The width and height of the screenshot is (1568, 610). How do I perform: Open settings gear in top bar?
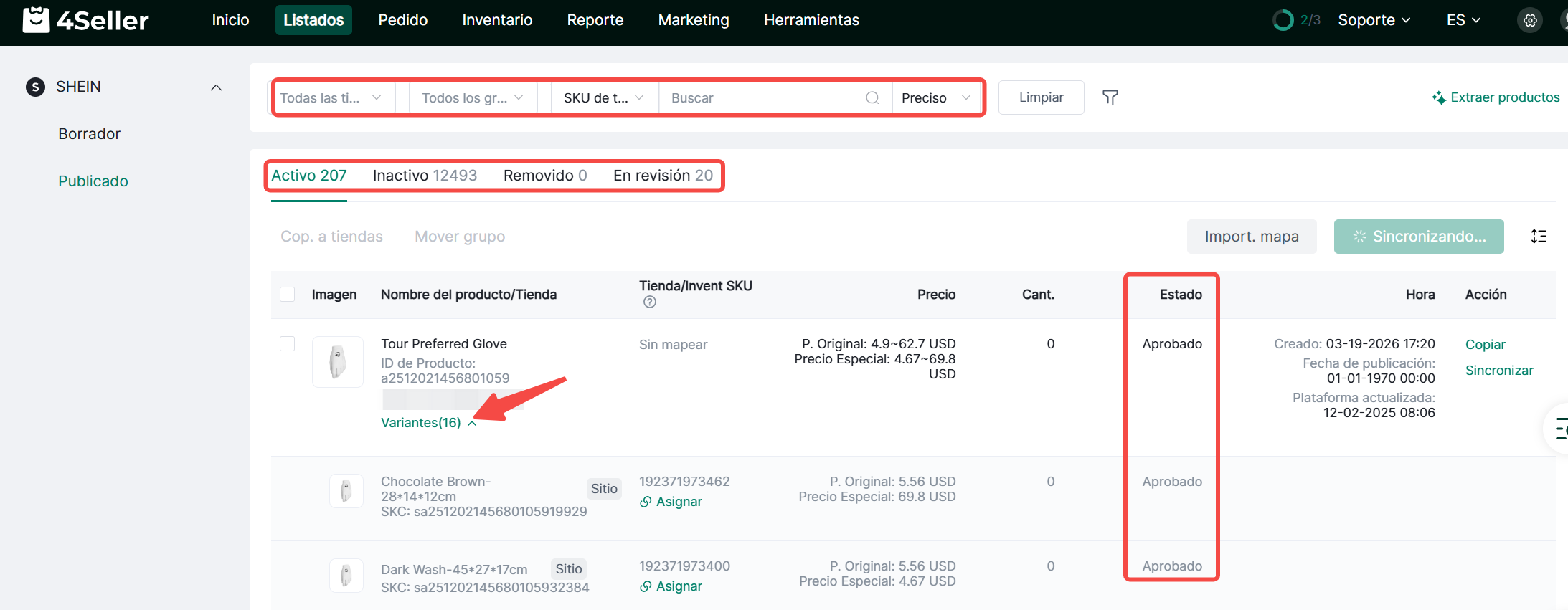point(1530,20)
